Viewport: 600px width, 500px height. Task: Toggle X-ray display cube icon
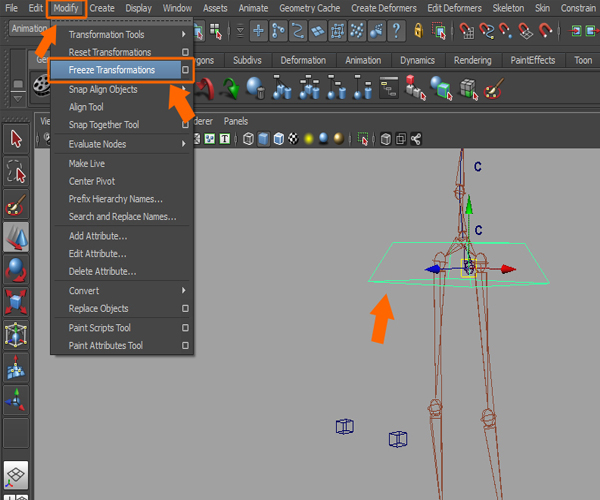coord(386,139)
